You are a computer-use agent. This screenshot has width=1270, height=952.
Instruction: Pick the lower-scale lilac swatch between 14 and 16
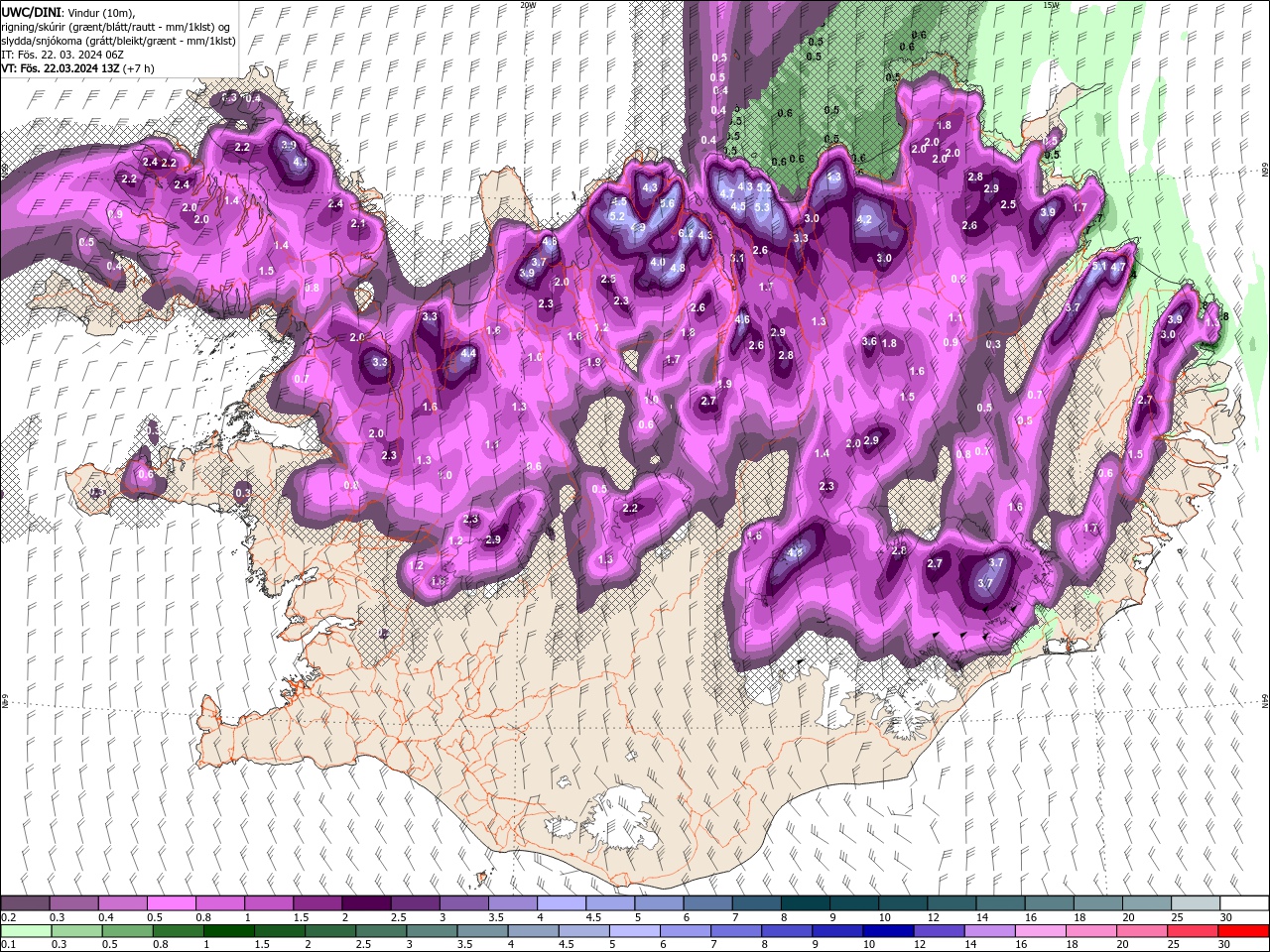point(988,931)
